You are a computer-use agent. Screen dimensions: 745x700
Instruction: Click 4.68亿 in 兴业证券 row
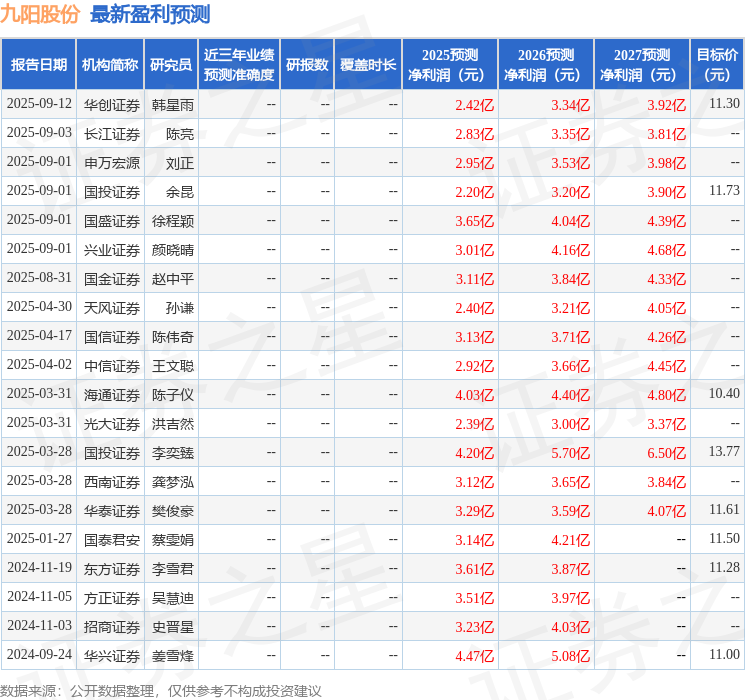666,250
